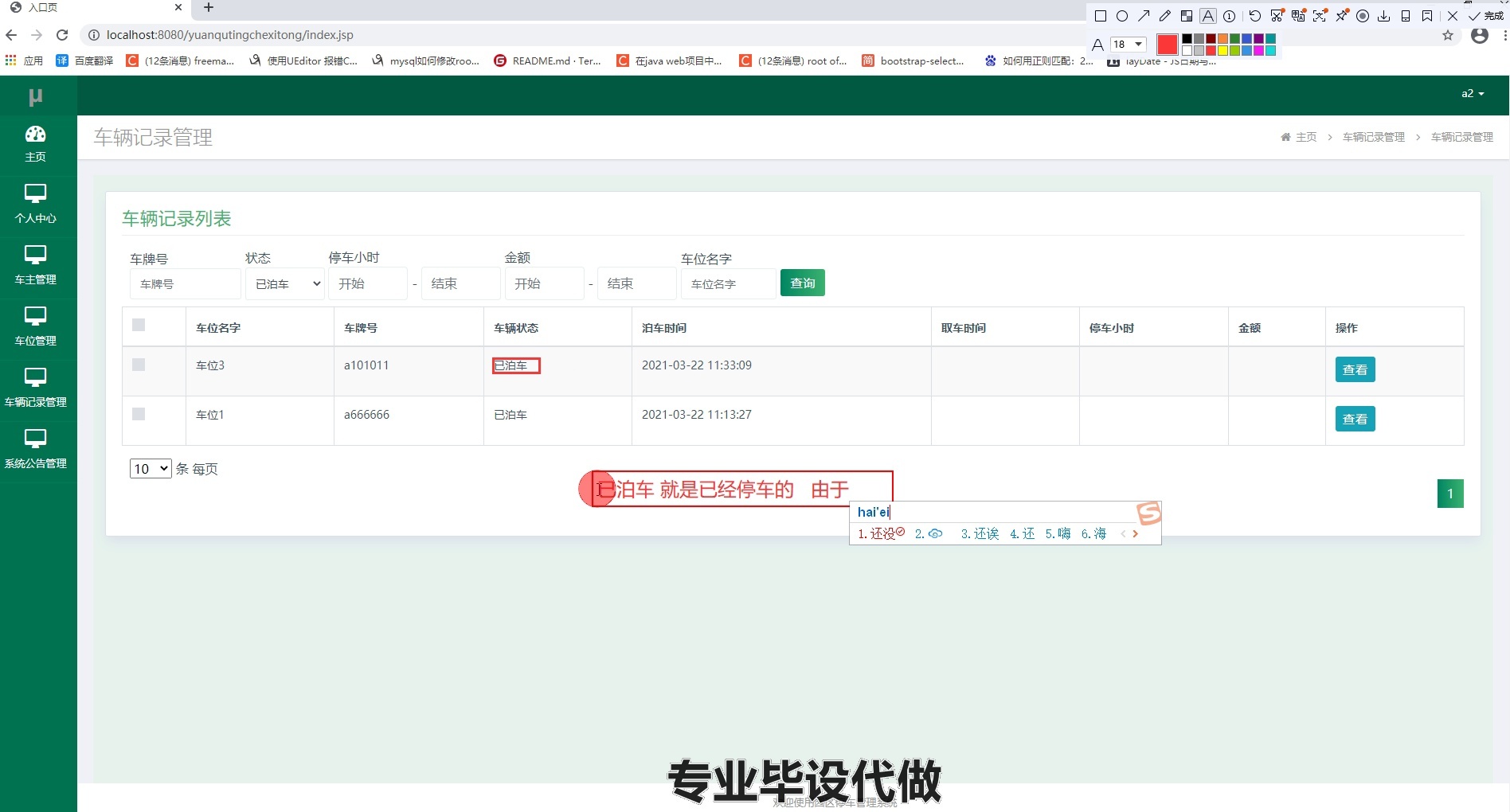Open 个人中心 in the sidebar
This screenshot has width=1510, height=812.
pyautogui.click(x=36, y=205)
